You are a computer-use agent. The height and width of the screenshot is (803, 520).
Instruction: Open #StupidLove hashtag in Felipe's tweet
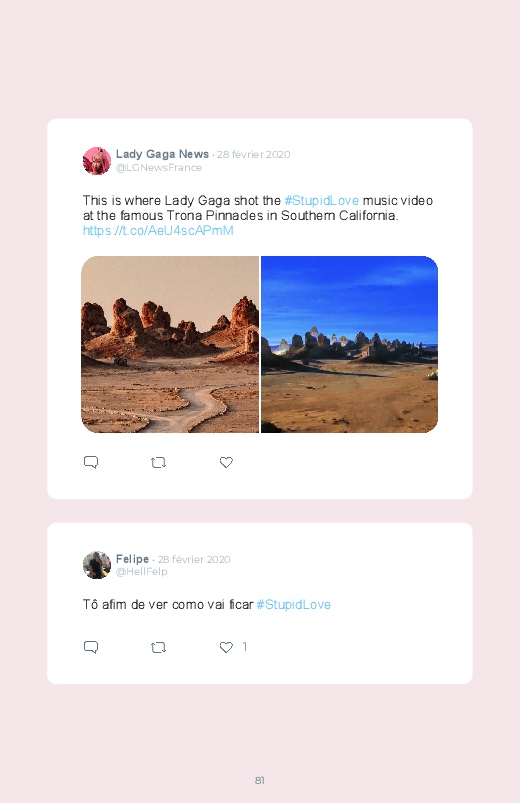(x=294, y=605)
